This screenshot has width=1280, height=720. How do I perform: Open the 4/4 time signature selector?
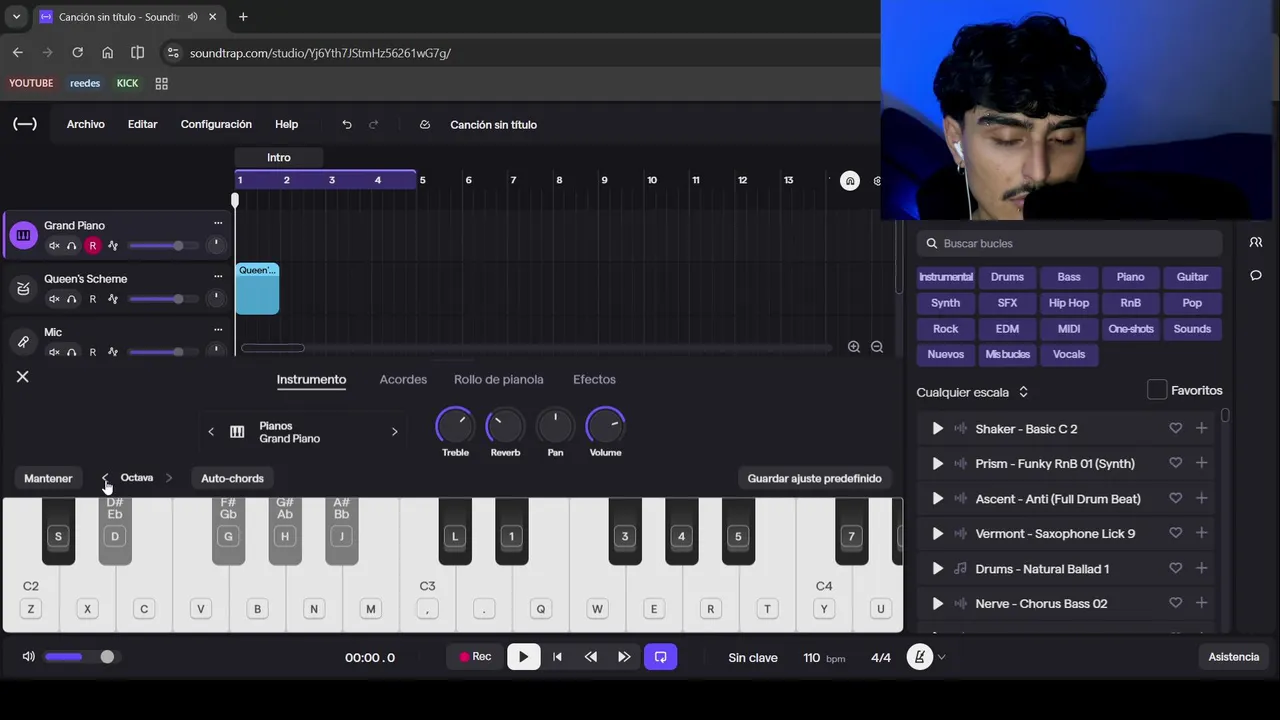pos(881,658)
